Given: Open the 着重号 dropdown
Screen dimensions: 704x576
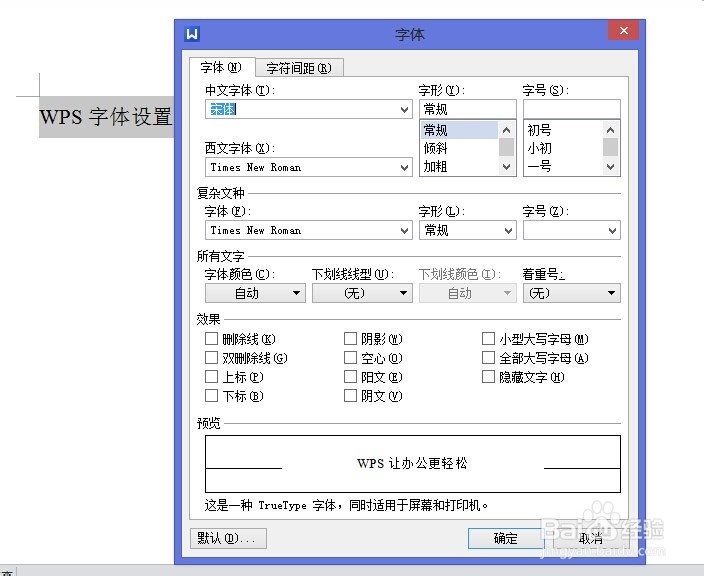Looking at the screenshot, I should point(572,293).
